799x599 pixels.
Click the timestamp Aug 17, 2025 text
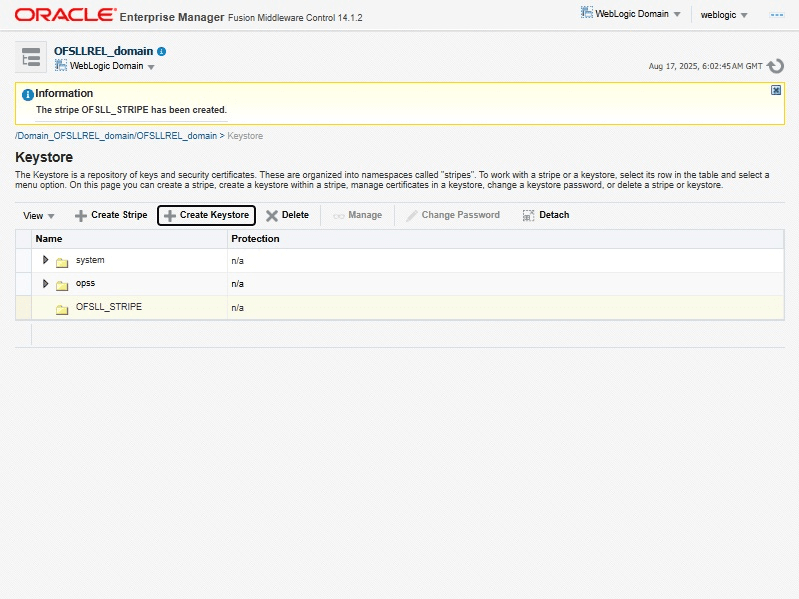[705, 66]
